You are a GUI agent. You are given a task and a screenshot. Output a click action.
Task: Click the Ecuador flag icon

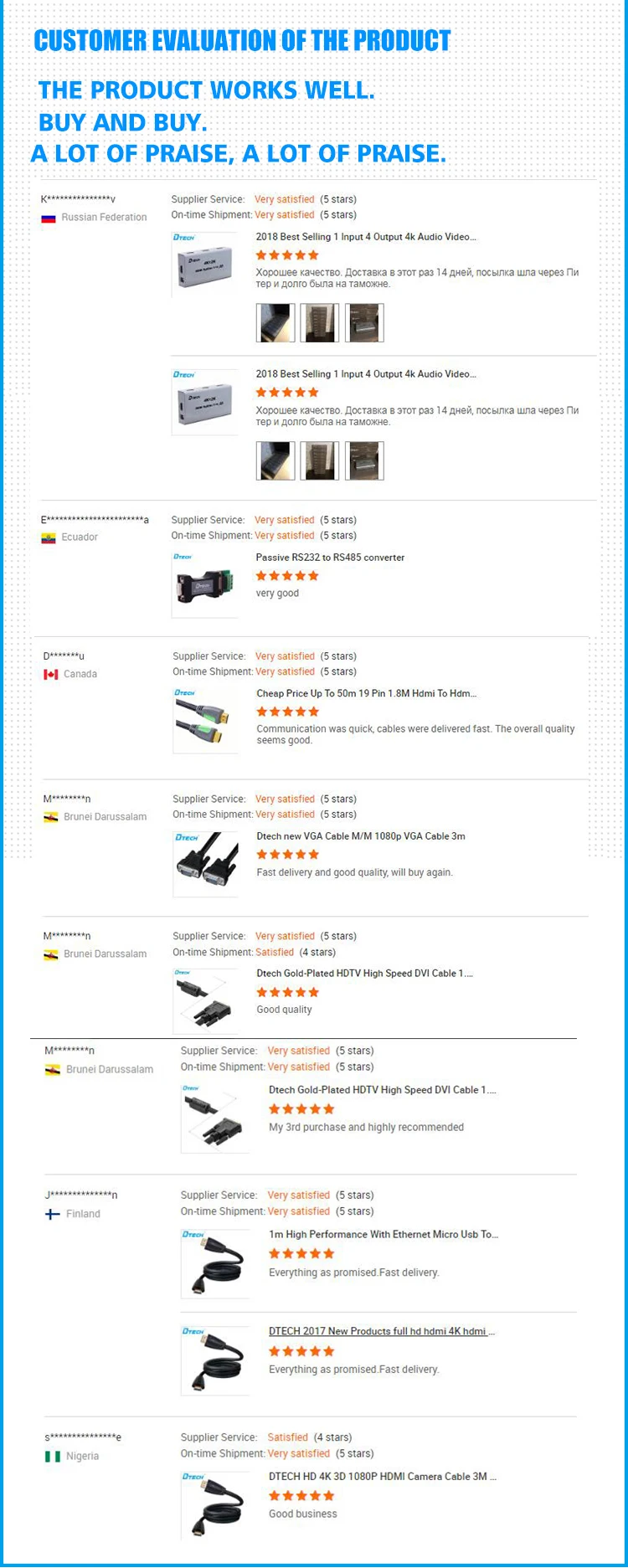[x=49, y=537]
